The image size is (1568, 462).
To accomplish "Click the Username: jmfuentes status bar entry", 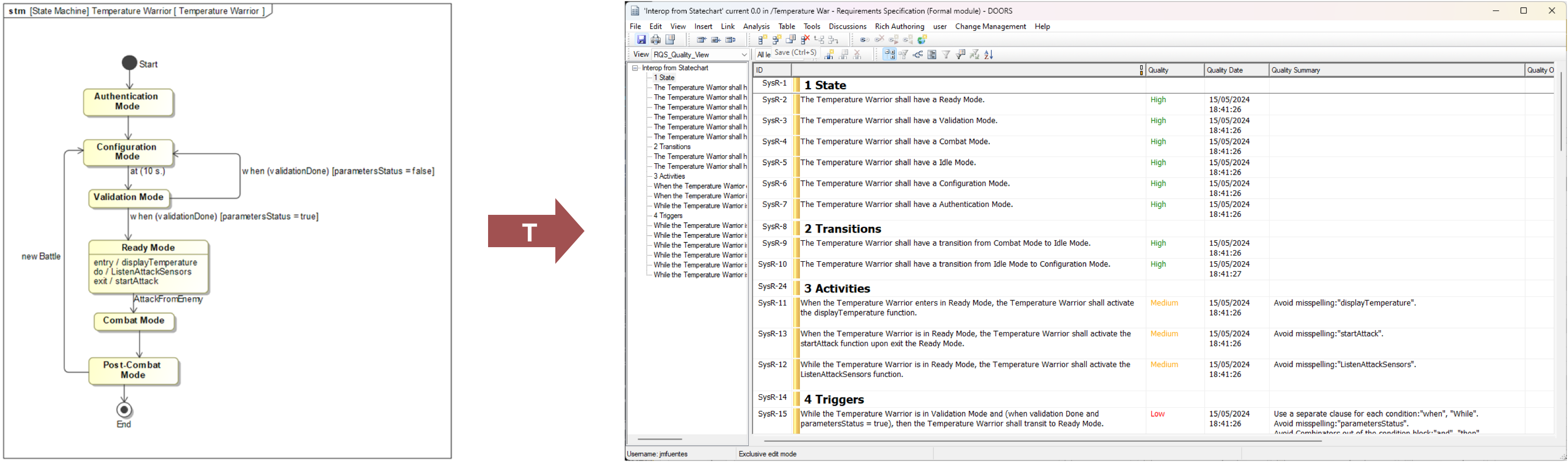I will tap(658, 455).
